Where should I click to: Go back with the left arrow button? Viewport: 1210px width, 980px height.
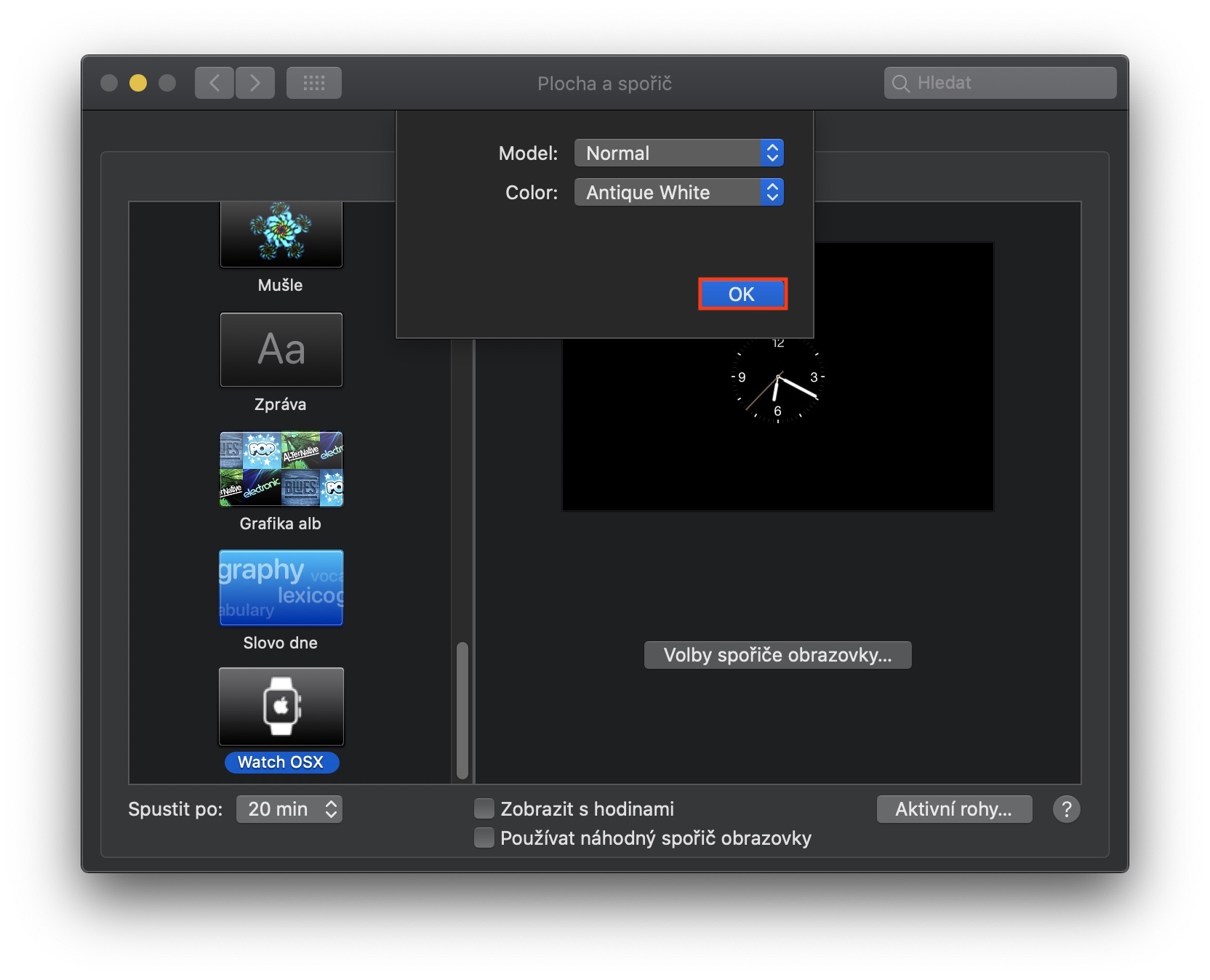point(215,83)
